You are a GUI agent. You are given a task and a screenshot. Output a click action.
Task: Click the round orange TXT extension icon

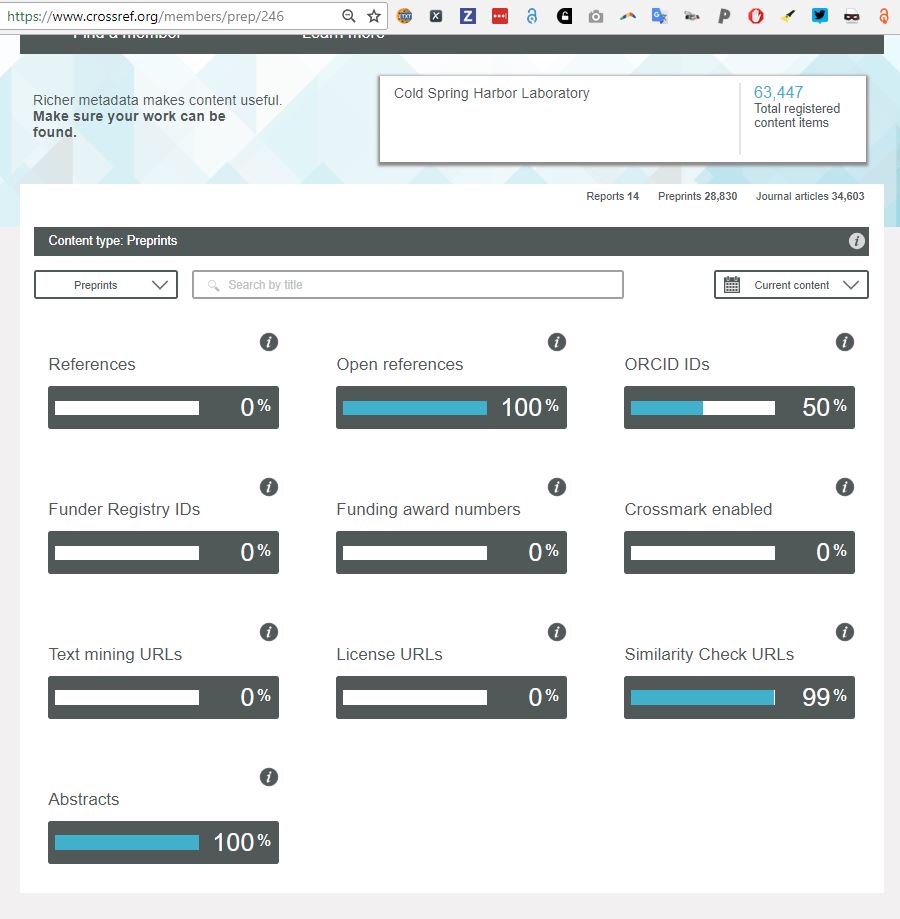[404, 16]
